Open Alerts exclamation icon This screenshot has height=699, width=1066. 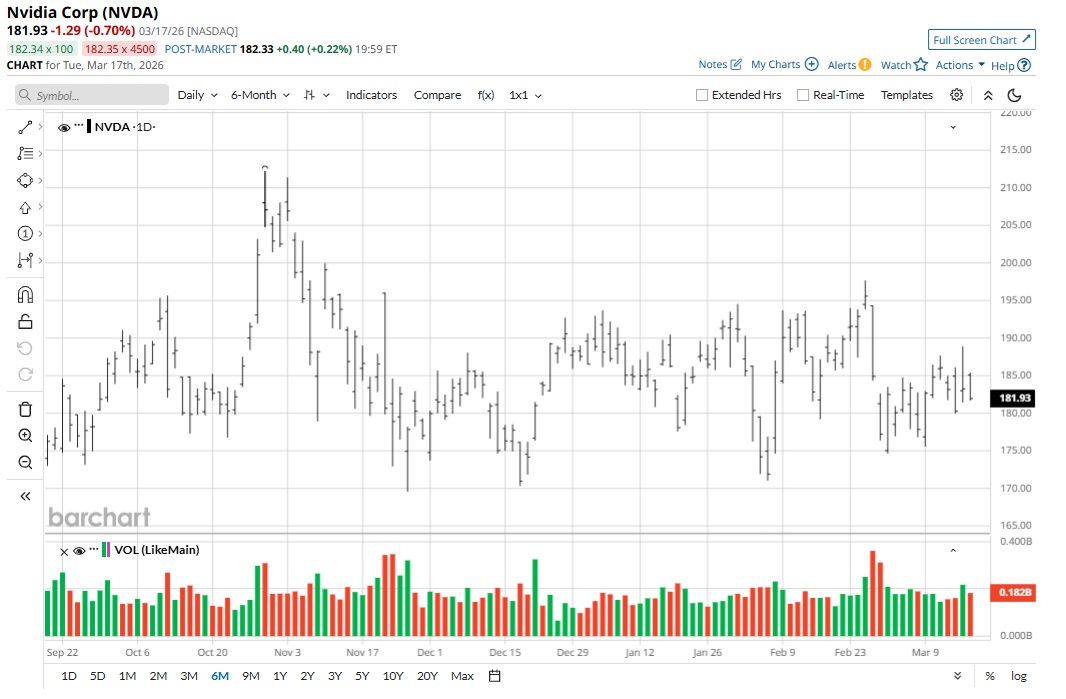pyautogui.click(x=865, y=65)
